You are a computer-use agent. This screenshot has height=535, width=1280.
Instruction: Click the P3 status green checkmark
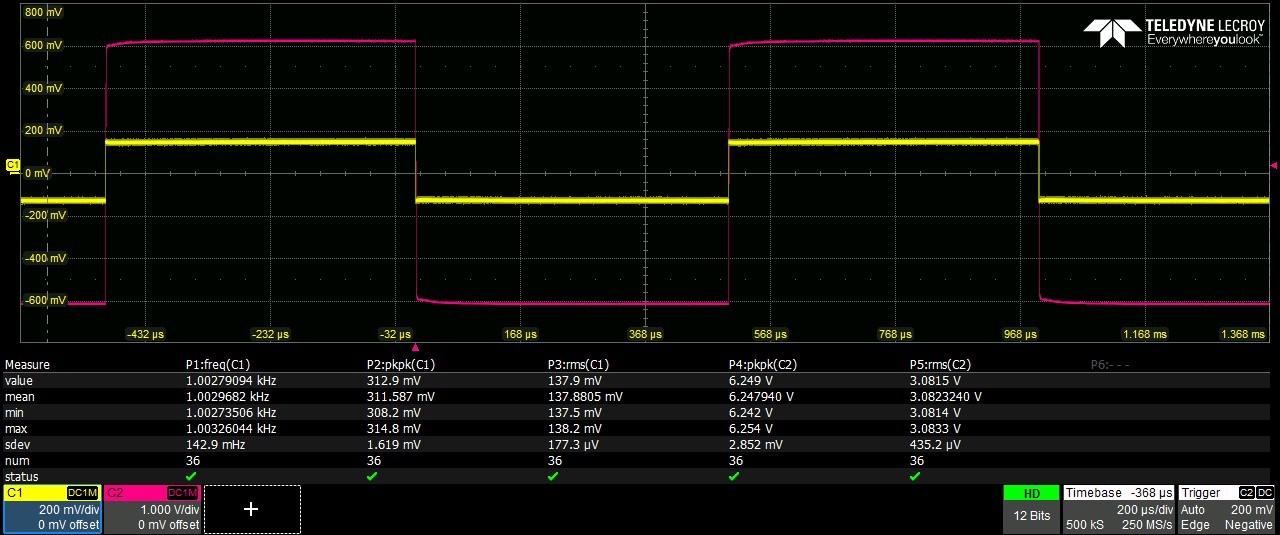point(554,477)
